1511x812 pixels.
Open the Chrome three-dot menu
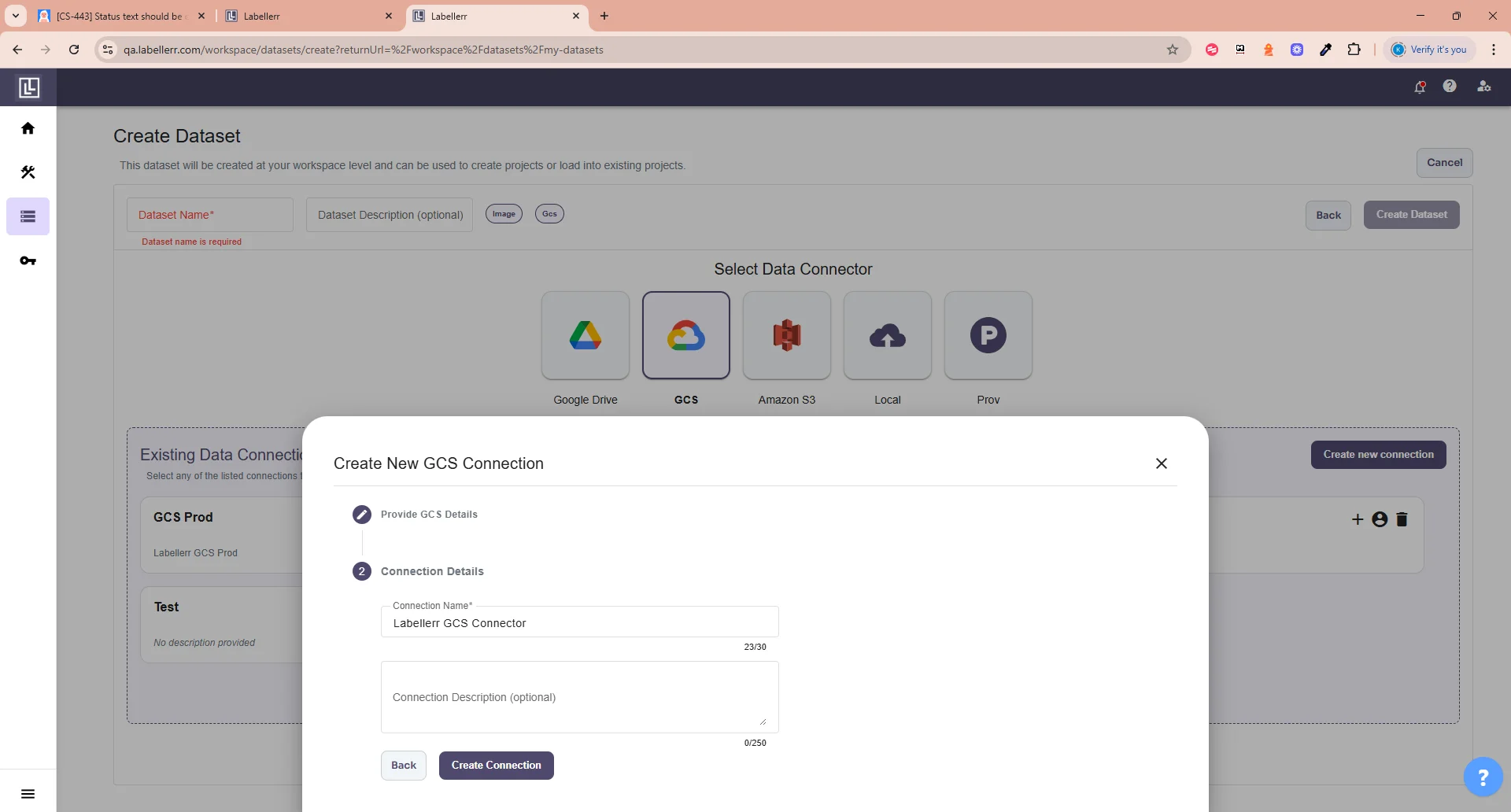pos(1494,50)
